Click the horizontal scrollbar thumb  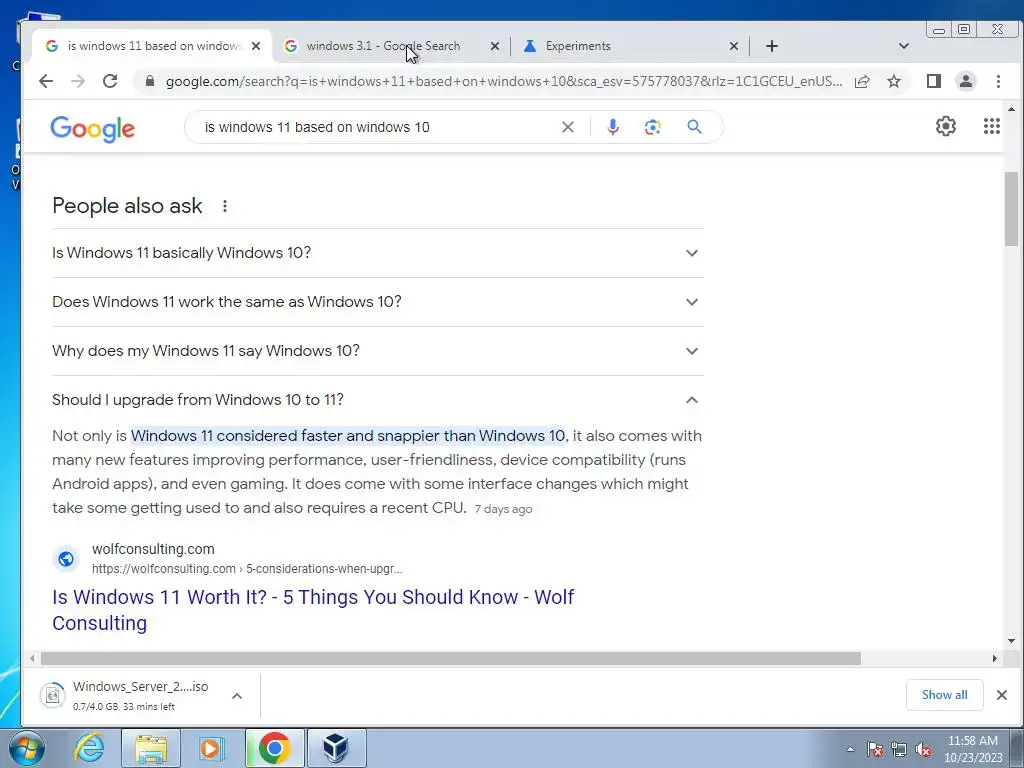point(451,658)
